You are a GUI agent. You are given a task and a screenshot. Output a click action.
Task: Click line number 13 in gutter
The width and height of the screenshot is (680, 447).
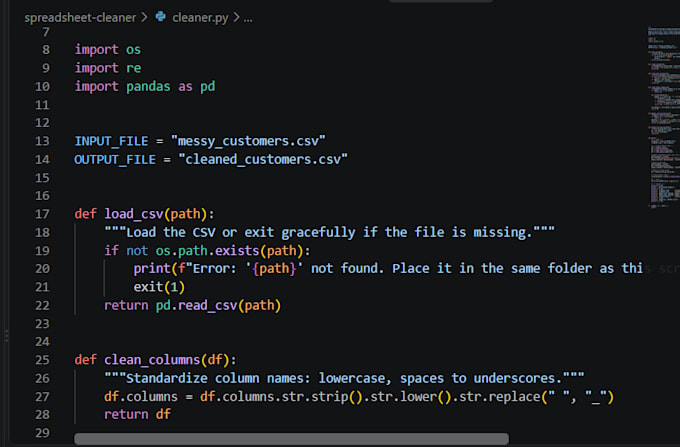pyautogui.click(x=42, y=141)
